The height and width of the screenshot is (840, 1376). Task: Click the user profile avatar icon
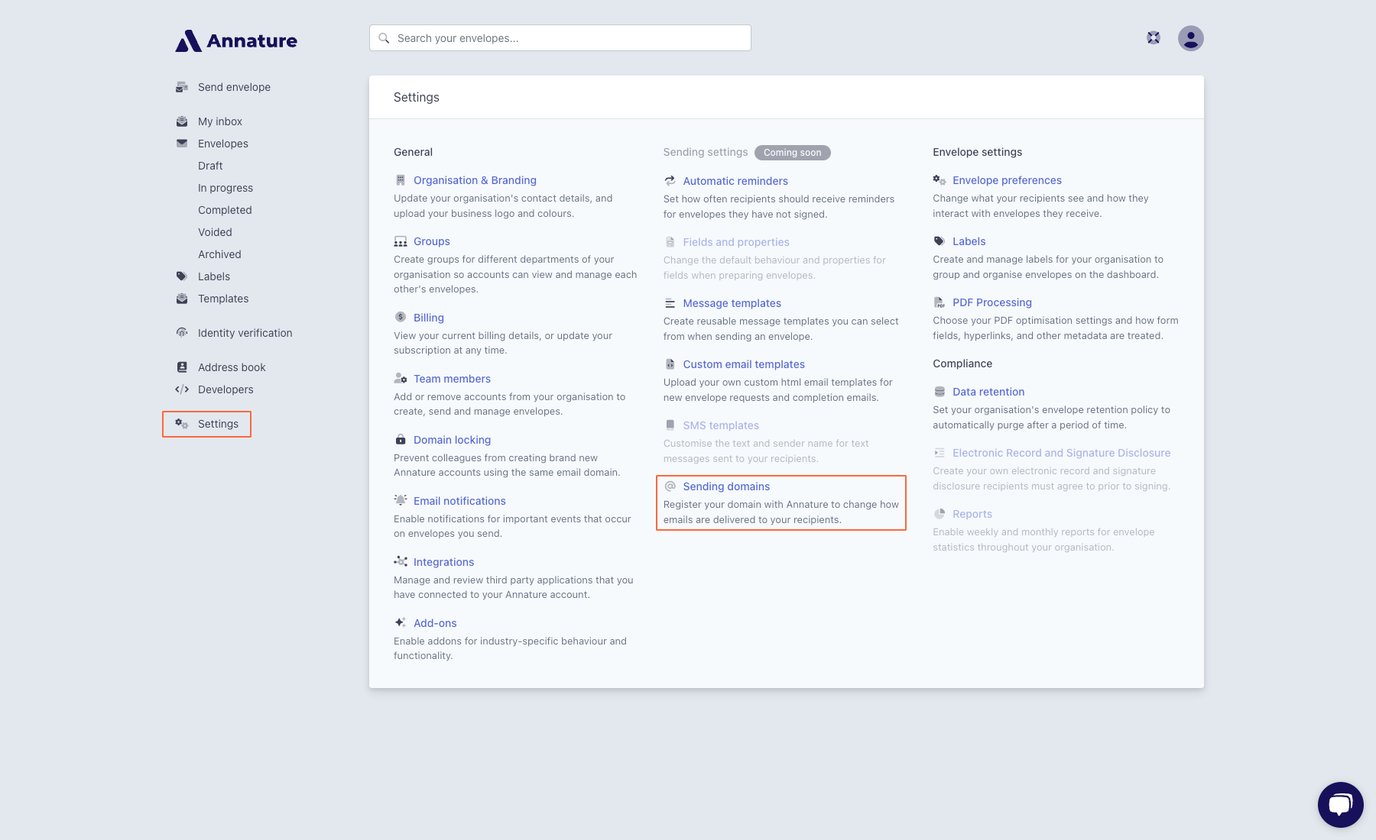click(1190, 38)
